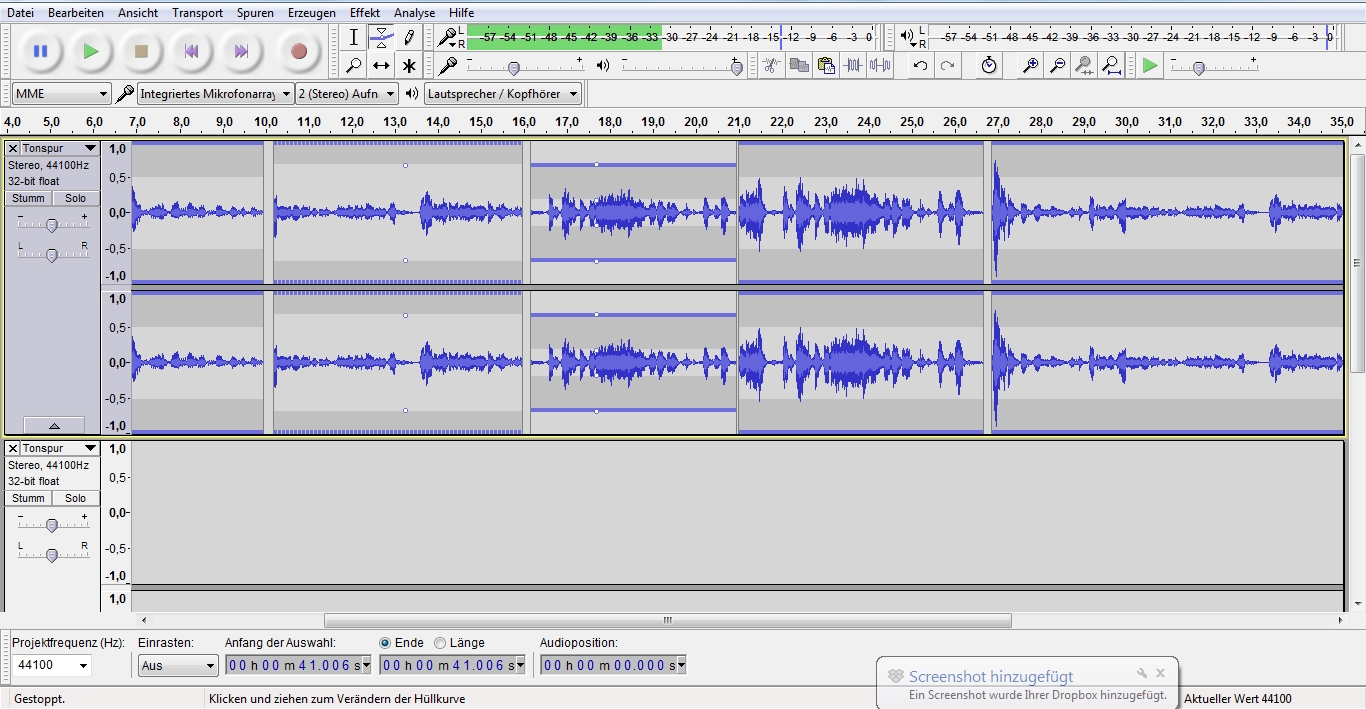Click the Skip to Start button
This screenshot has width=1366, height=709.
(x=191, y=51)
